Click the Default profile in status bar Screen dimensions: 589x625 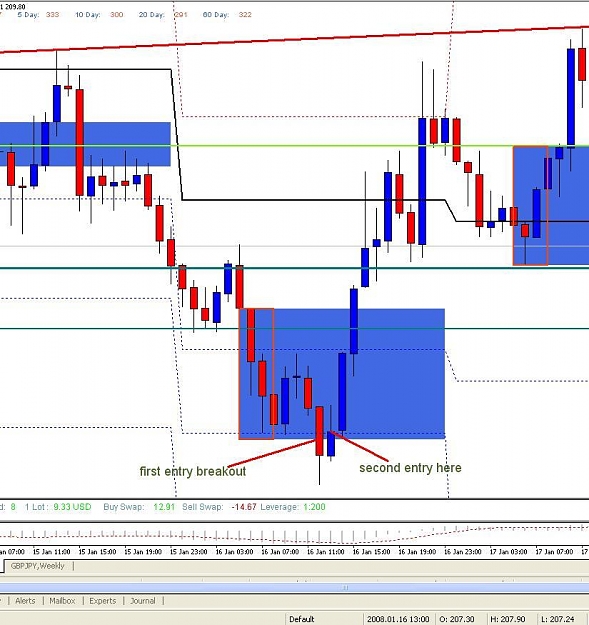point(302,619)
